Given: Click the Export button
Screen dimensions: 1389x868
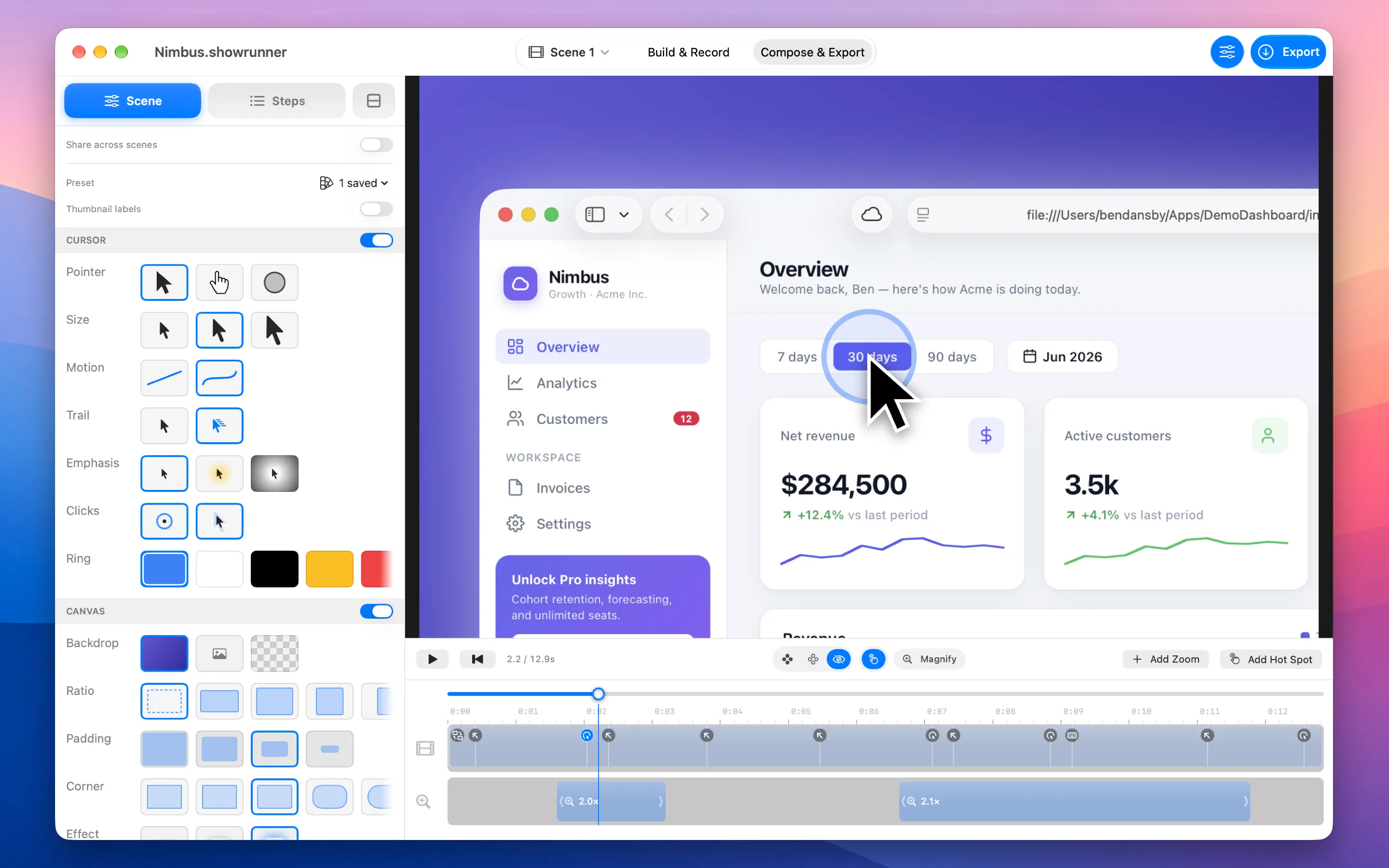Looking at the screenshot, I should click(1288, 52).
